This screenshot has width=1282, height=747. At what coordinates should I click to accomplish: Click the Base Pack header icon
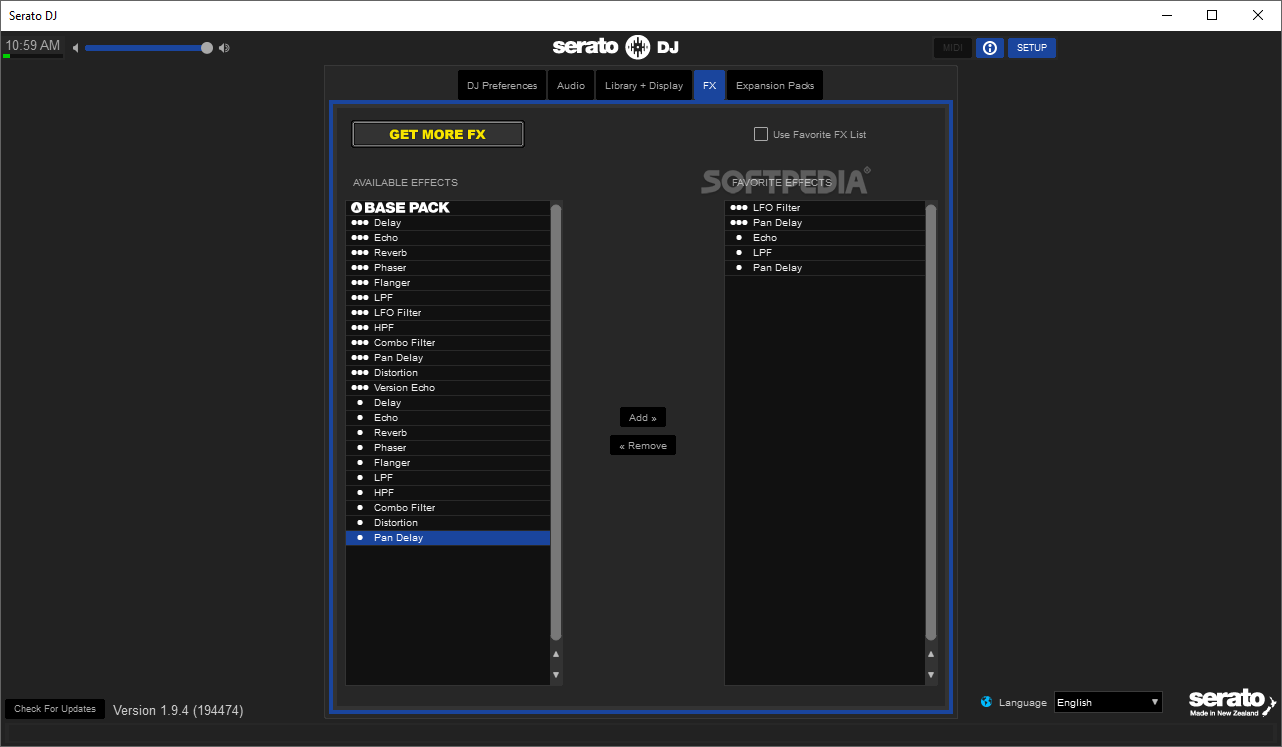tap(356, 208)
